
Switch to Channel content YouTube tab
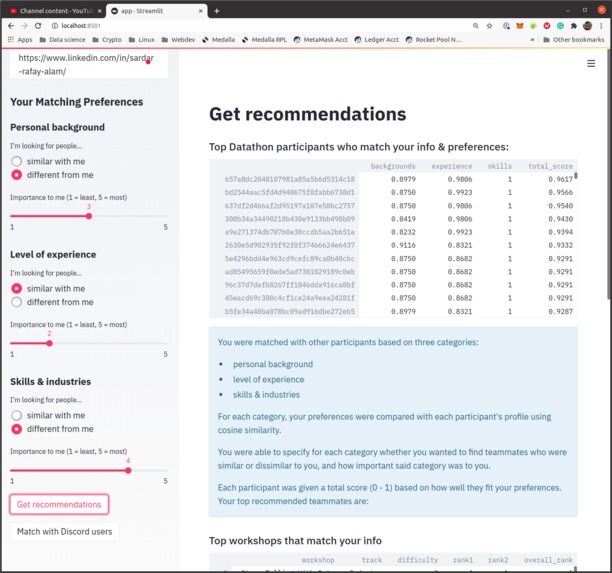pyautogui.click(x=53, y=11)
